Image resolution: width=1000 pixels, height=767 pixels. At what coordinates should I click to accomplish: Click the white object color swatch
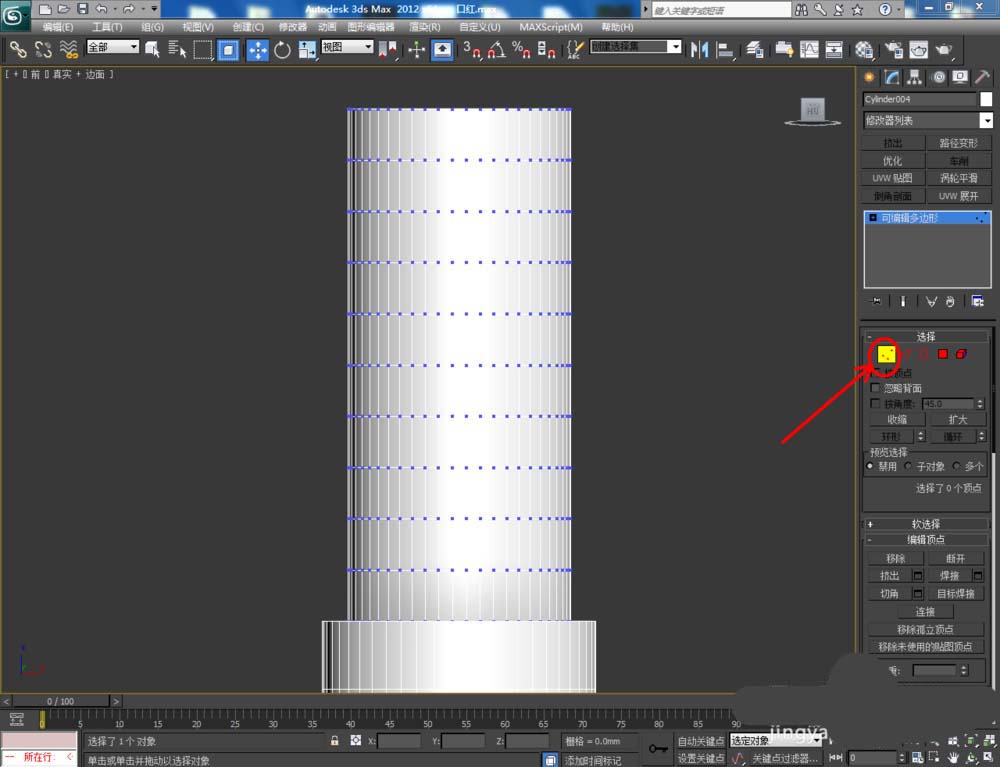coord(986,99)
